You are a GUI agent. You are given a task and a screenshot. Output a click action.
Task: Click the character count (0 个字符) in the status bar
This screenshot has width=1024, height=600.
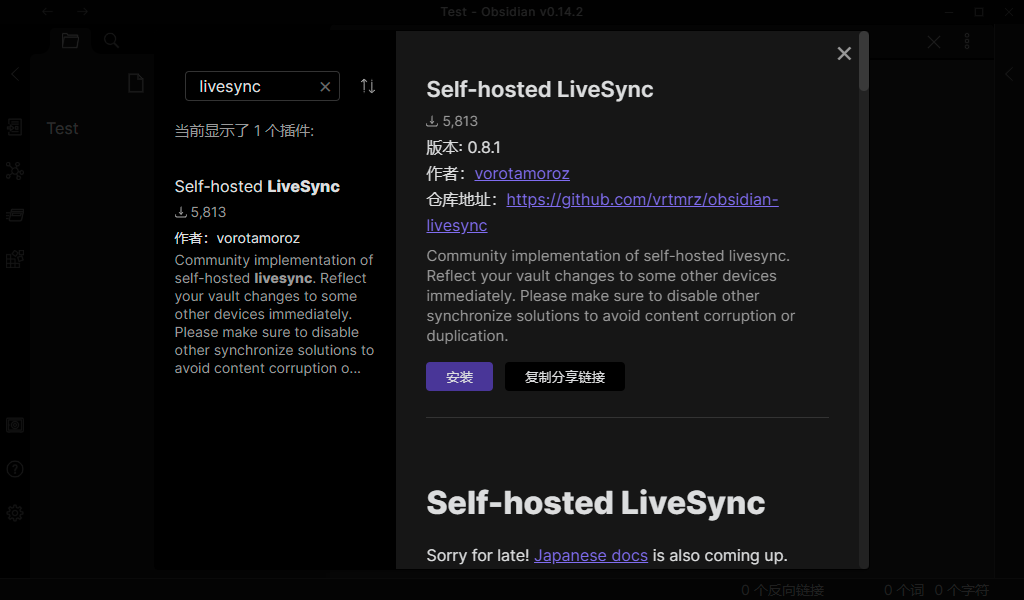tap(961, 590)
